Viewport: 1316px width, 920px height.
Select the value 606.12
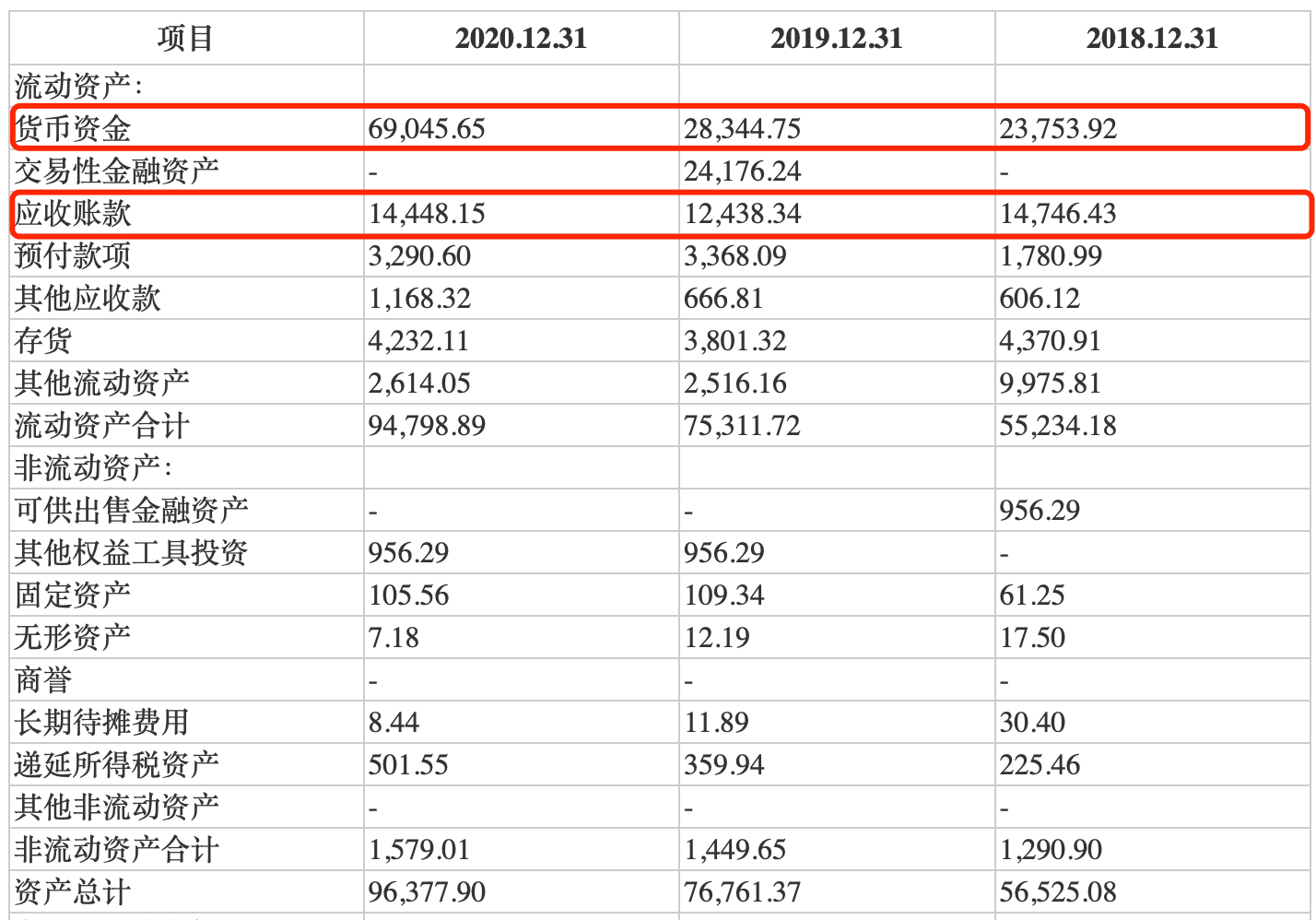[x=1040, y=298]
